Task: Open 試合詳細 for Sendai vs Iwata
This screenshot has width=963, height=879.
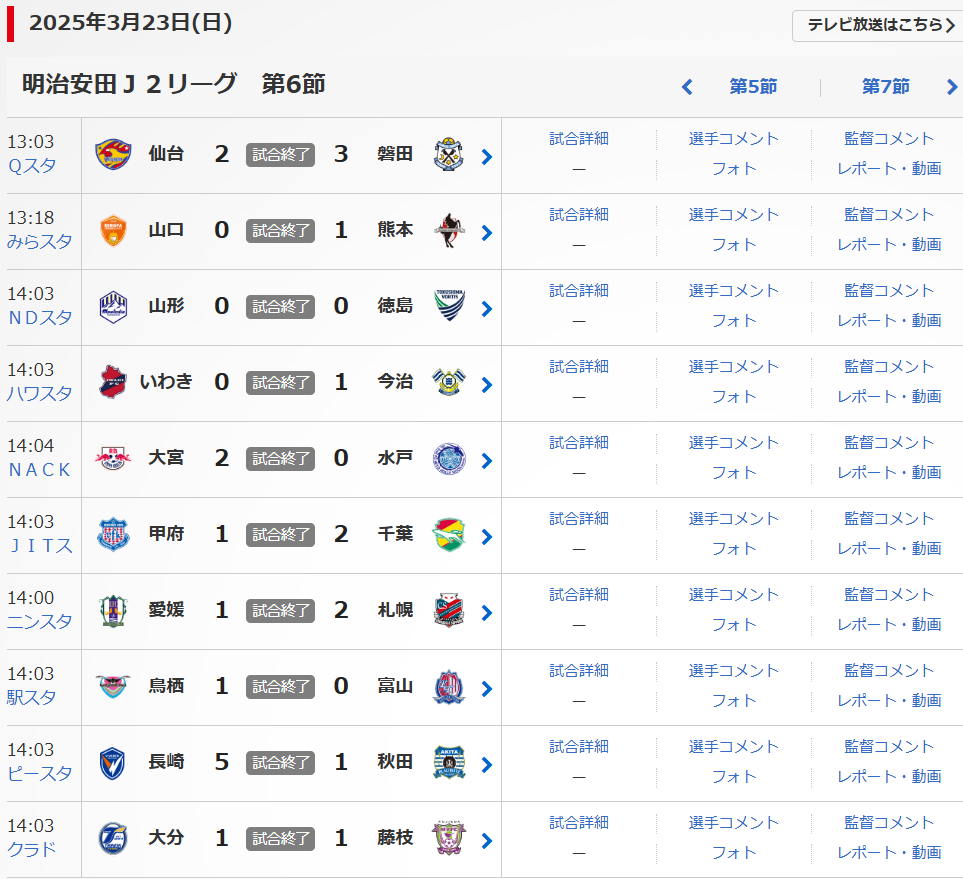Action: [x=579, y=139]
